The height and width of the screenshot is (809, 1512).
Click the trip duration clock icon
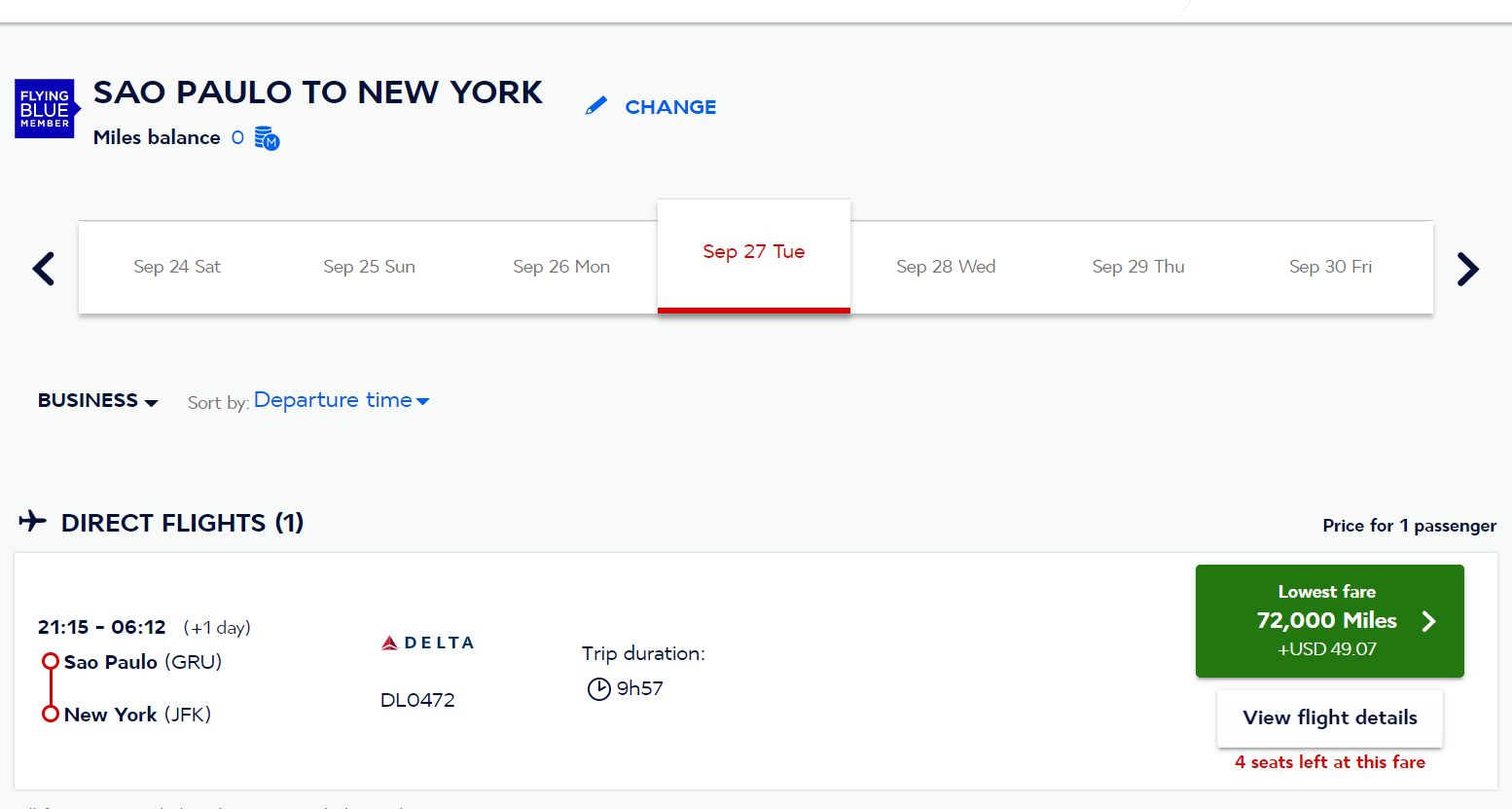(598, 689)
